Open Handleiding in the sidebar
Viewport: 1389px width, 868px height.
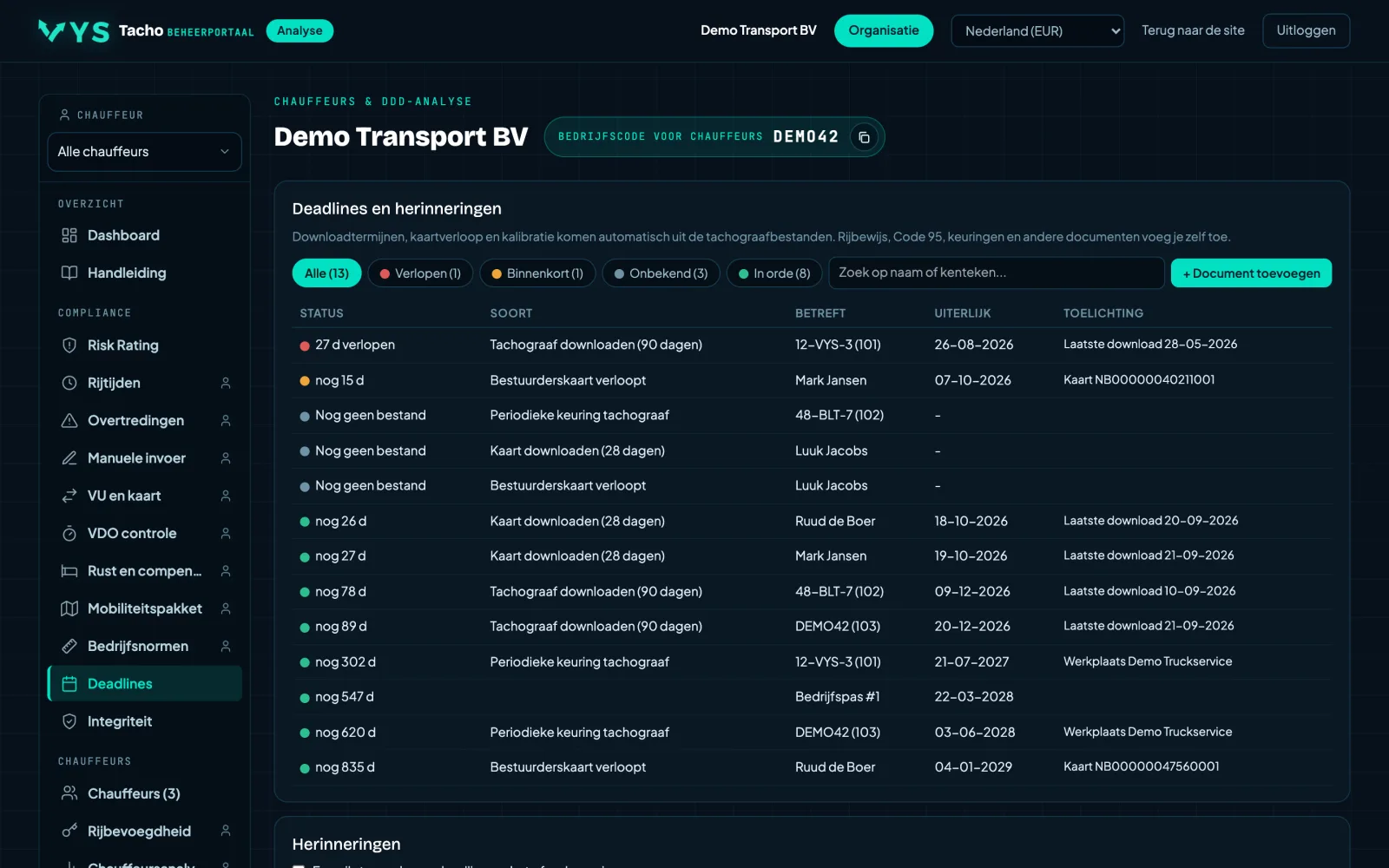(x=144, y=273)
